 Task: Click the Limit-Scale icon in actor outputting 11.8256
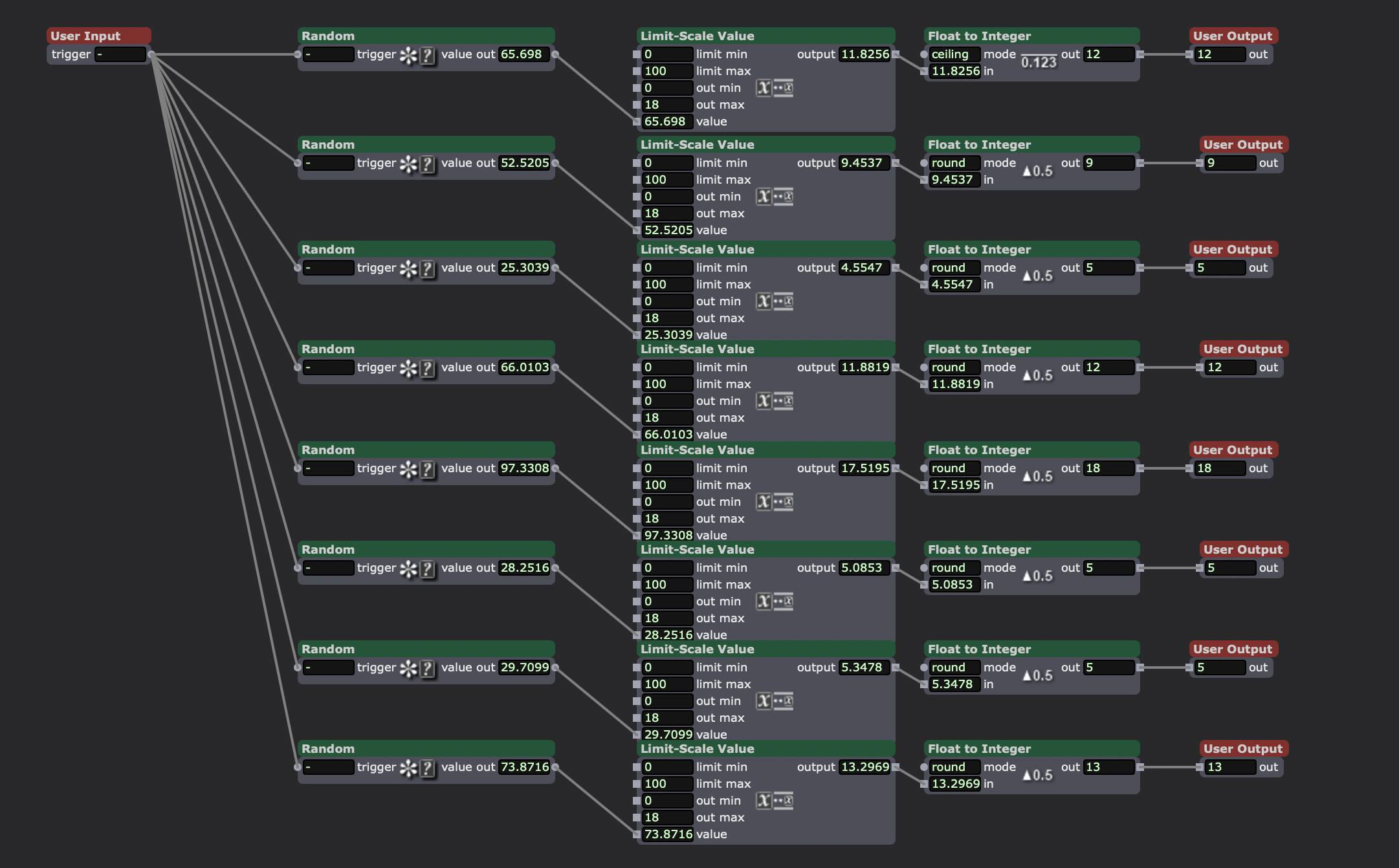(775, 88)
